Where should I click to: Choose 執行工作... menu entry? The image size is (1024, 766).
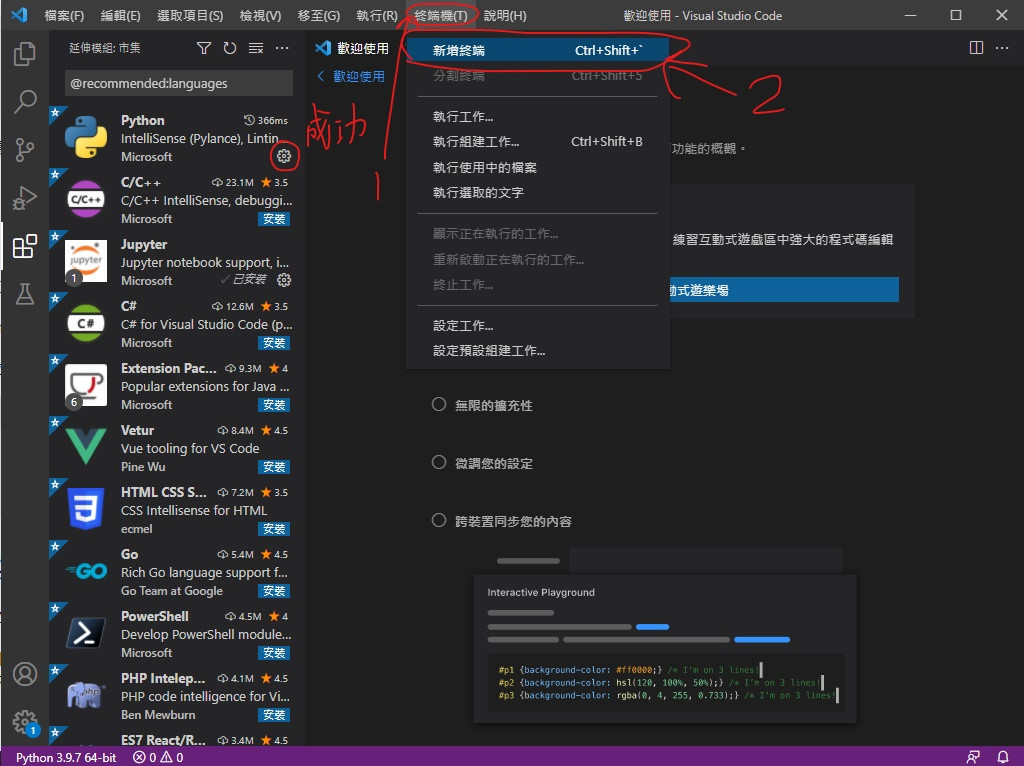click(x=537, y=117)
